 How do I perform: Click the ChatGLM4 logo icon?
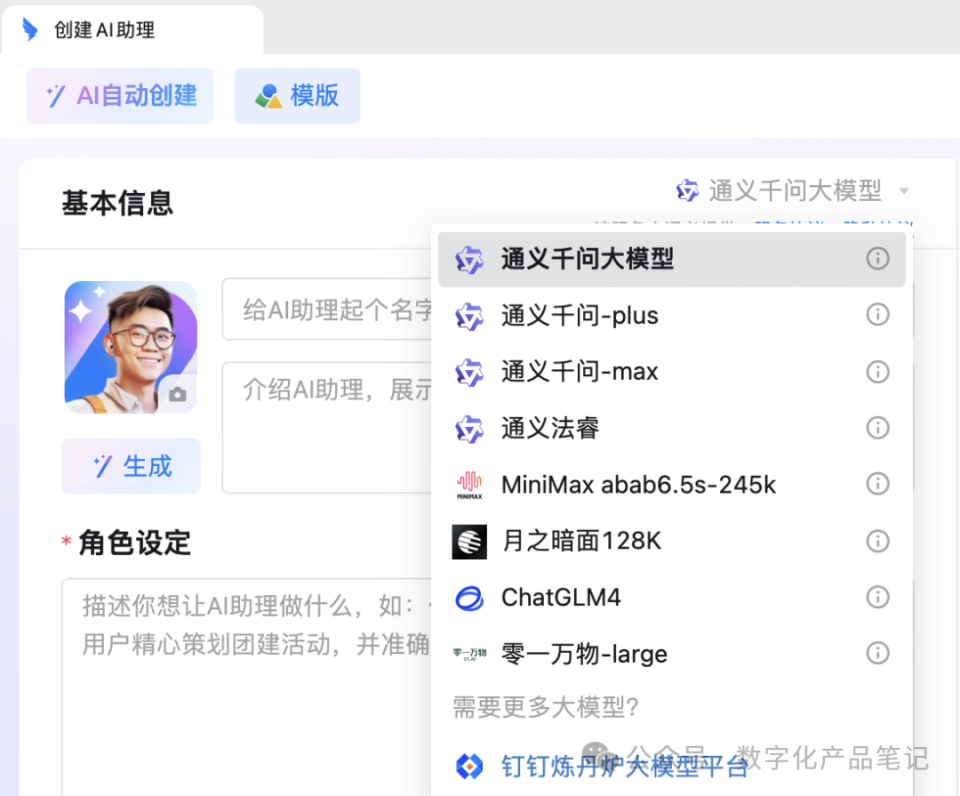[470, 598]
